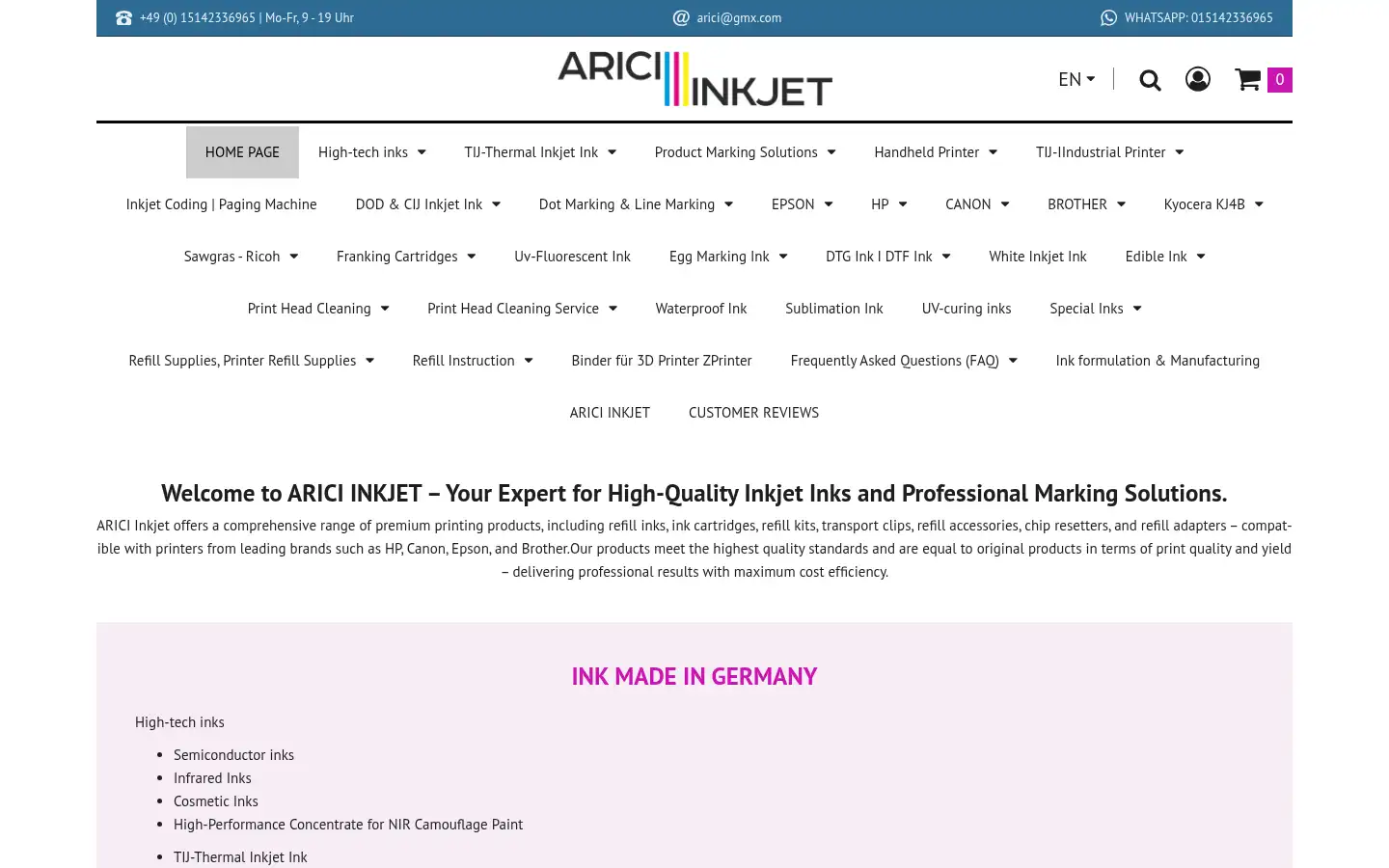Image resolution: width=1389 pixels, height=868 pixels.
Task: Open the Cosmetic Inks link
Action: tap(216, 801)
